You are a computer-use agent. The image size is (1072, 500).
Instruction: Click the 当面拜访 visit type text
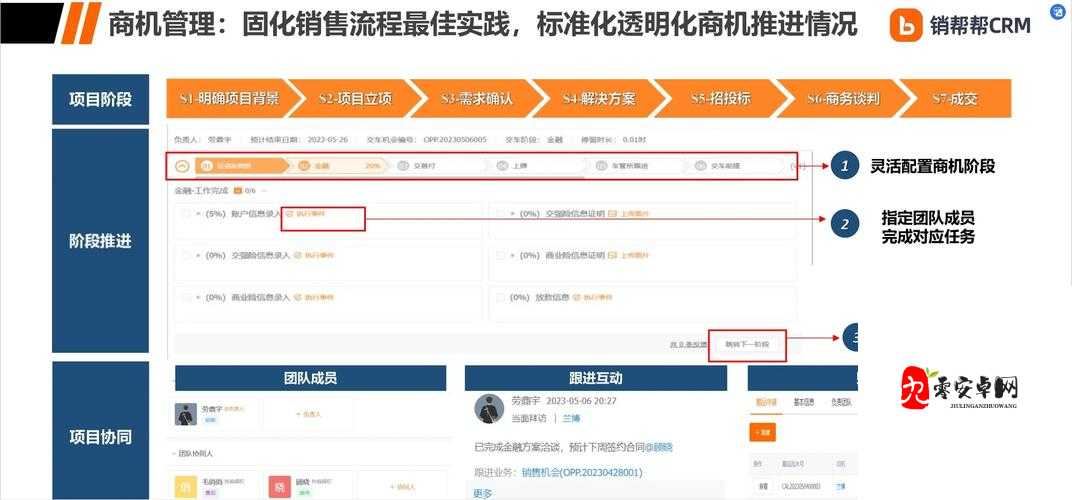[x=529, y=418]
